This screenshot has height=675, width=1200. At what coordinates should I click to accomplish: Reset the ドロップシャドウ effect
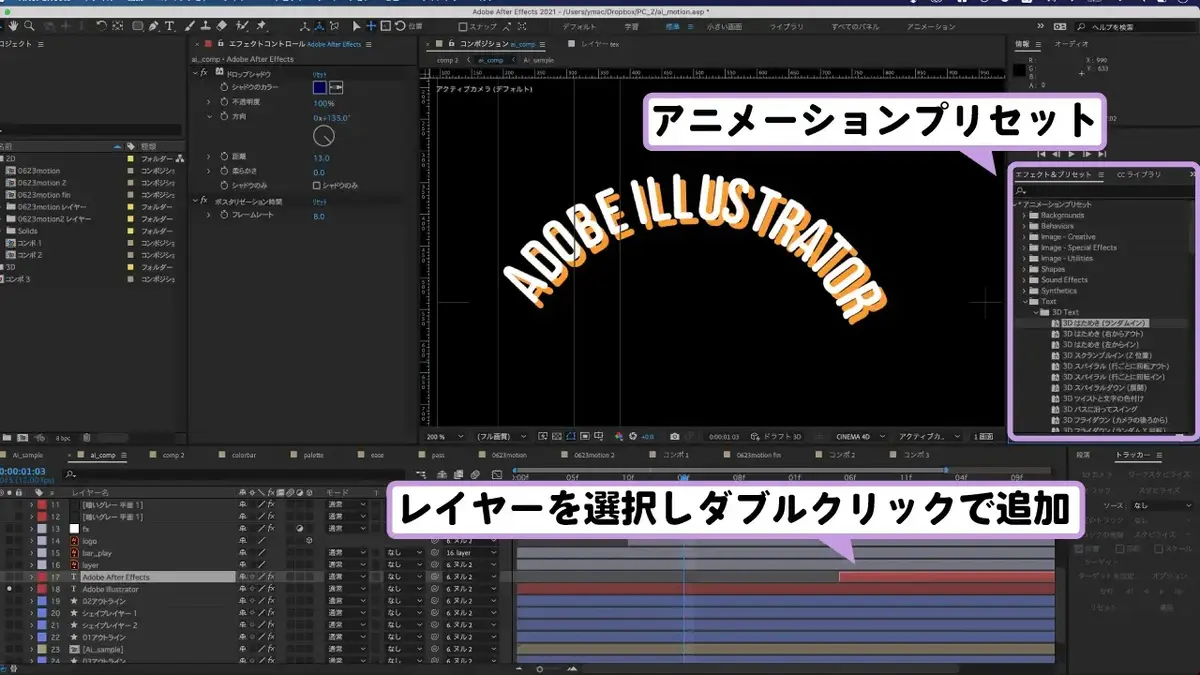pos(321,74)
